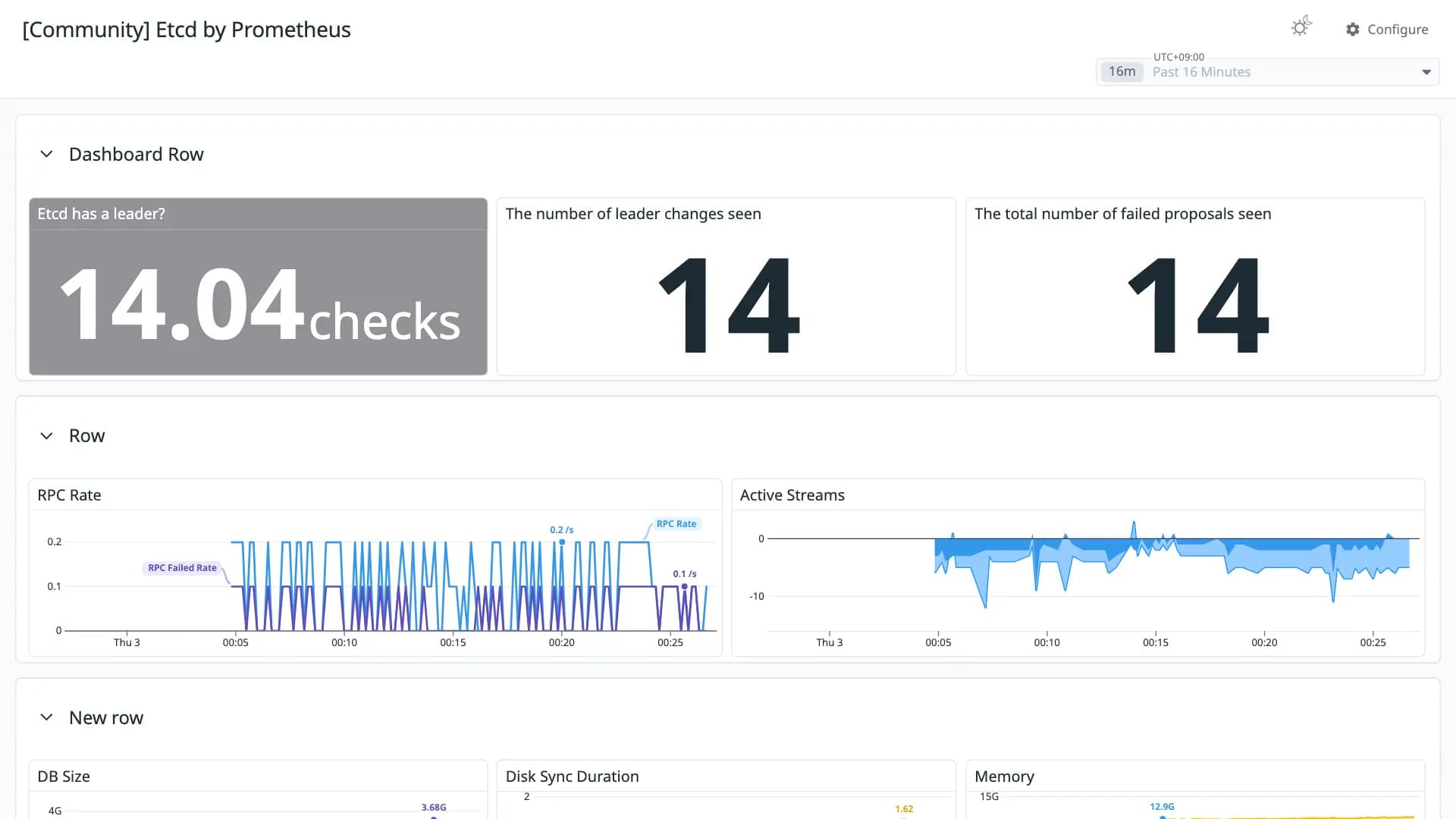This screenshot has height=819, width=1456.
Task: Open the time range dropdown arrow
Action: (1426, 72)
